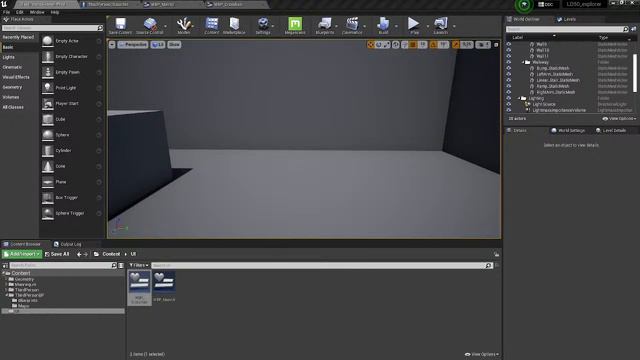Select the Sphere shape actor
The image size is (640, 360).
click(72, 135)
